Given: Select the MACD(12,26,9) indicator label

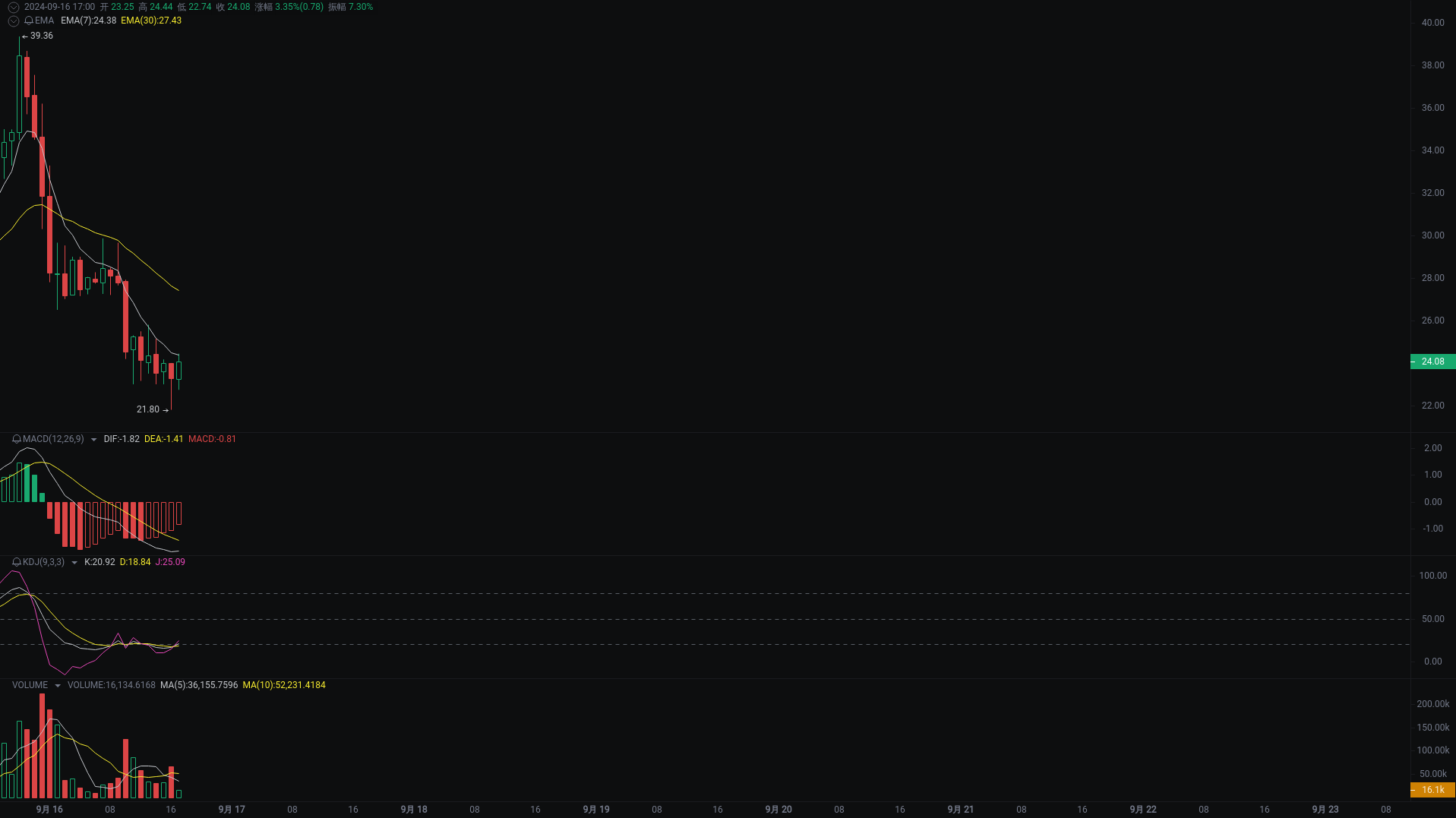Looking at the screenshot, I should (53, 439).
